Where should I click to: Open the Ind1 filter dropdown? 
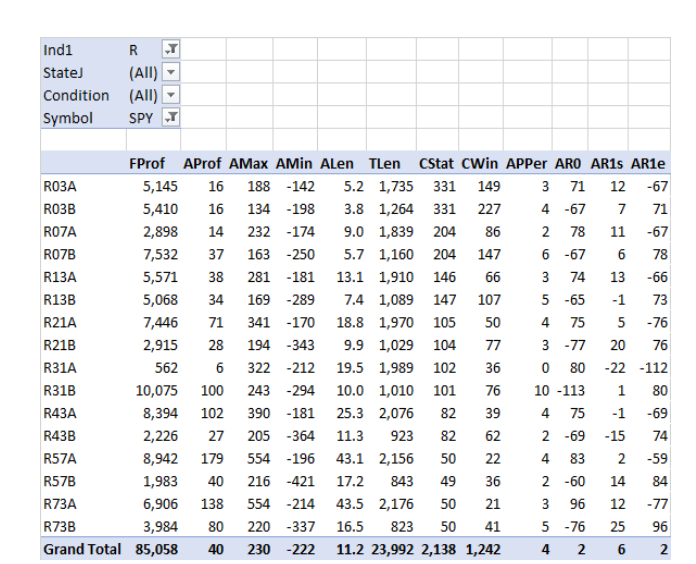pyautogui.click(x=171, y=49)
